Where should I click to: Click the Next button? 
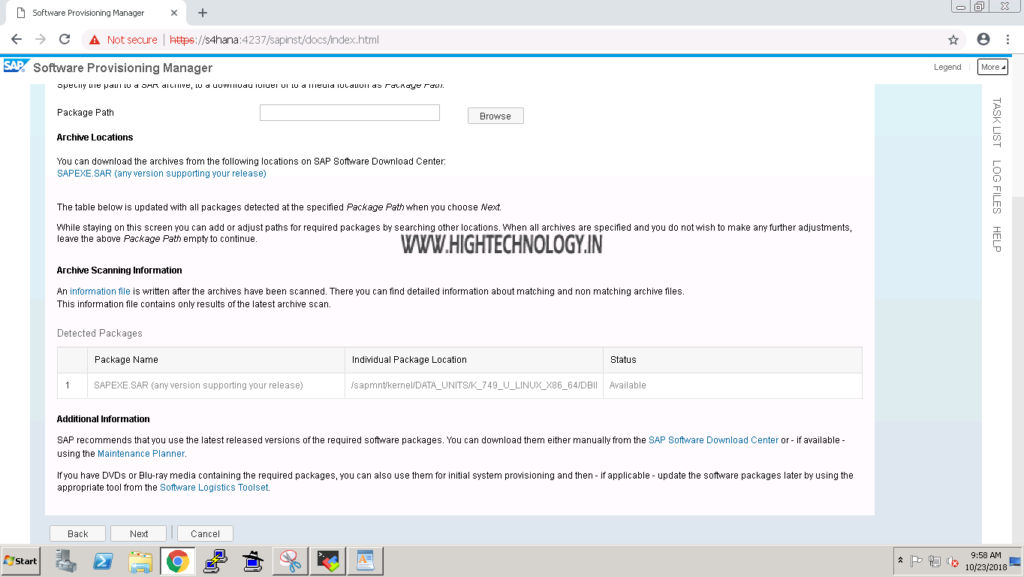point(138,533)
